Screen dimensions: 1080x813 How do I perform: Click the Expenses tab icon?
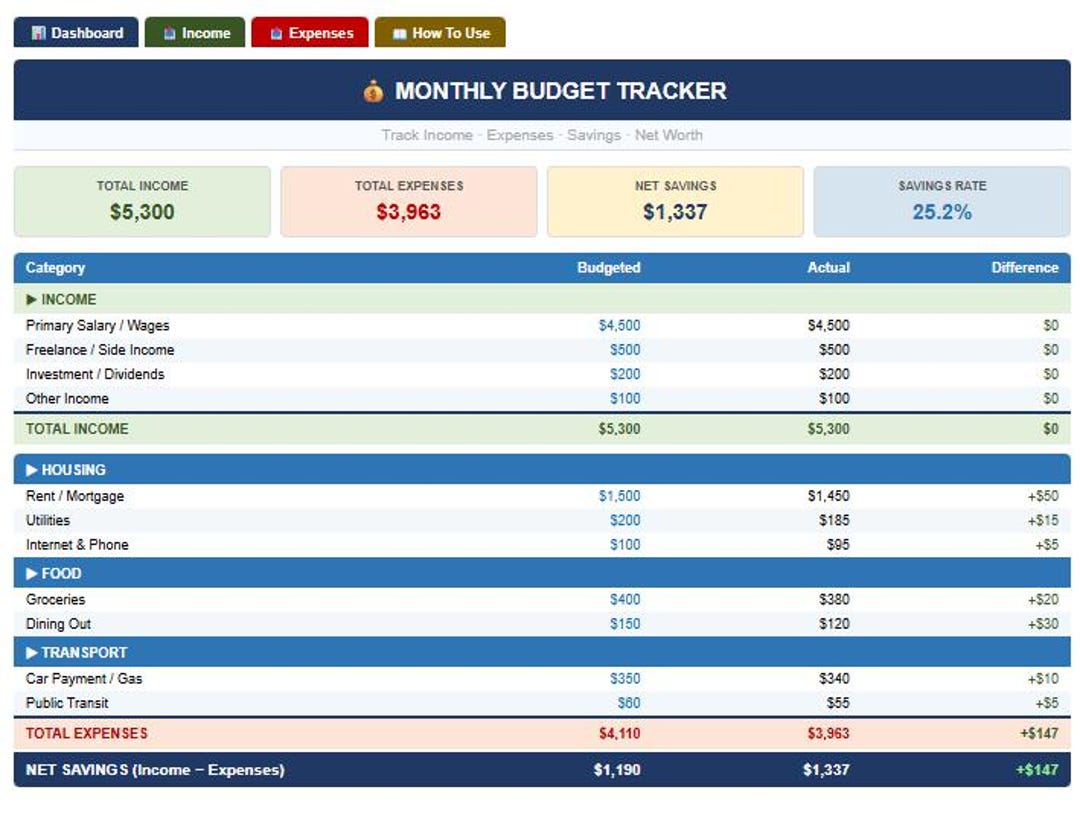(276, 33)
